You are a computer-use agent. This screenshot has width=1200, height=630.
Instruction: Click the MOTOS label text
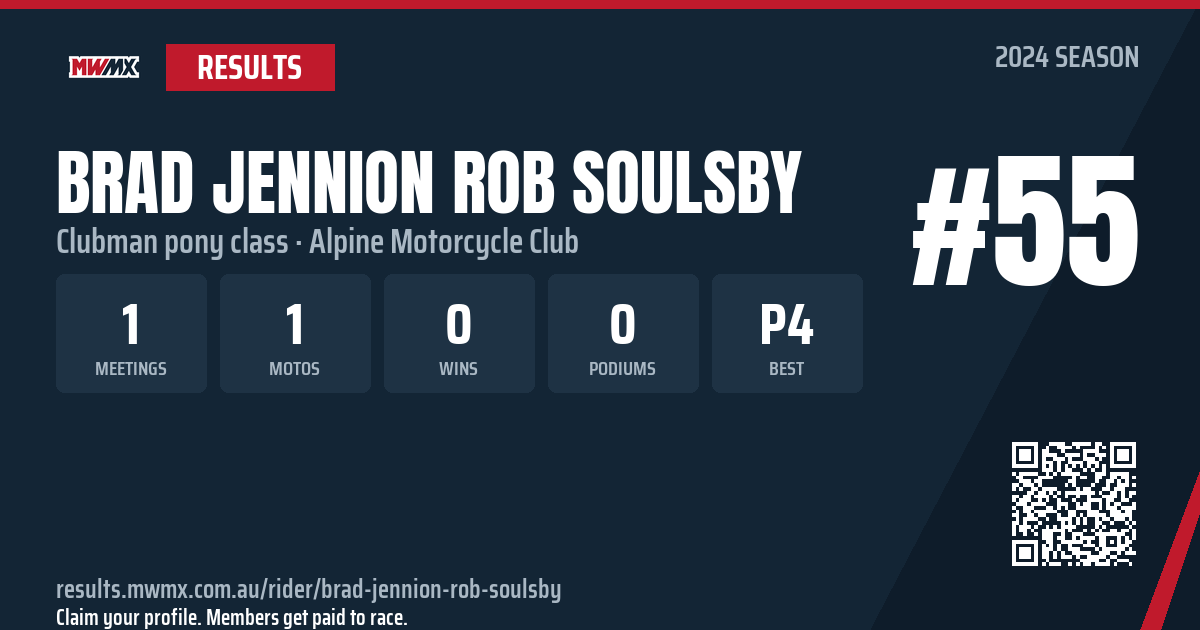[295, 369]
